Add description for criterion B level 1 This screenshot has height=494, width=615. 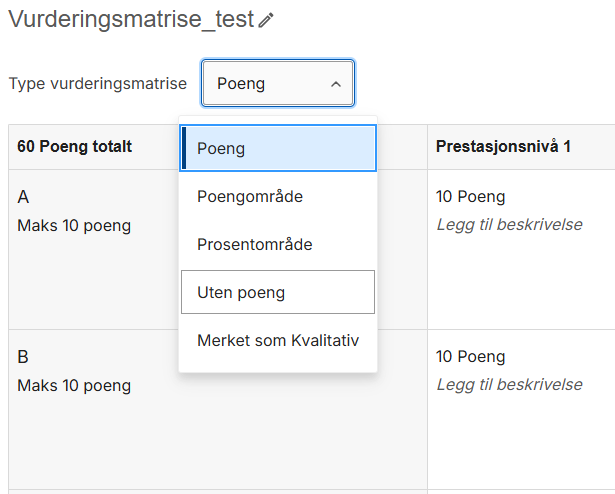[509, 385]
